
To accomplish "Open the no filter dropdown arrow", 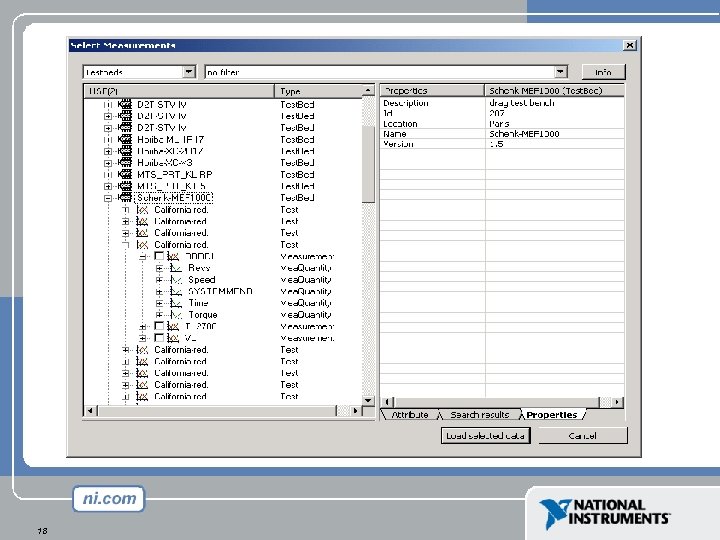I will click(560, 72).
